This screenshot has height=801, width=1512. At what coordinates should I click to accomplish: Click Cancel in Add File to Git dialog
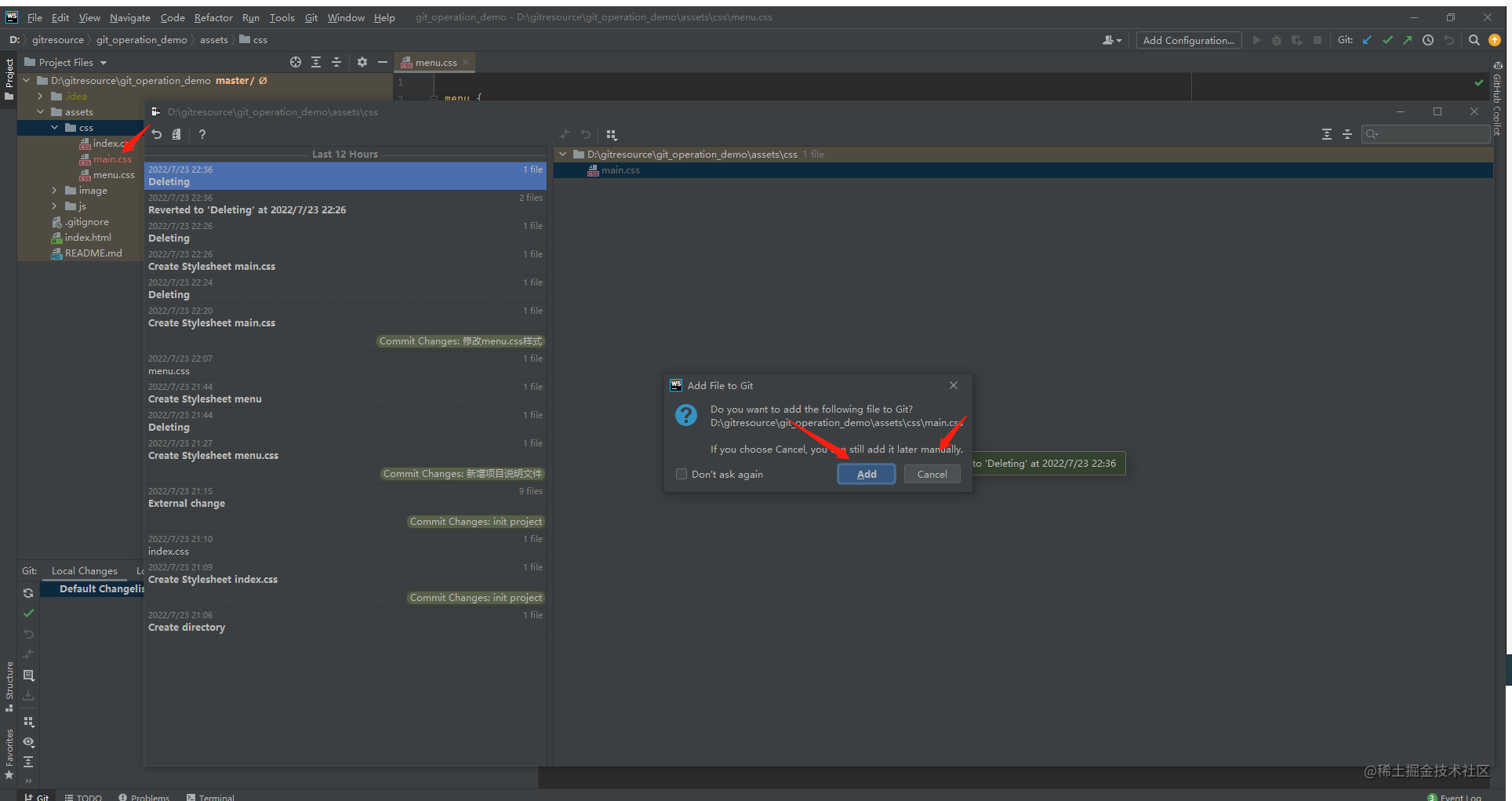(x=932, y=474)
